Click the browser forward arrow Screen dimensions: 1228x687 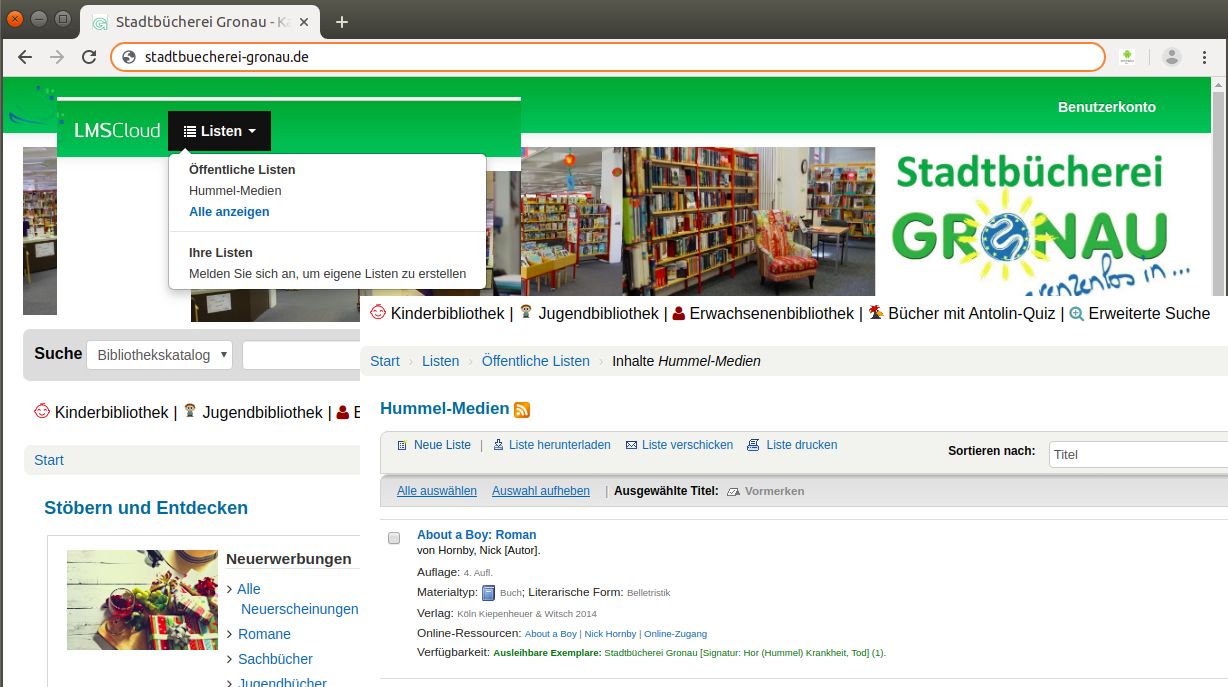coord(57,57)
